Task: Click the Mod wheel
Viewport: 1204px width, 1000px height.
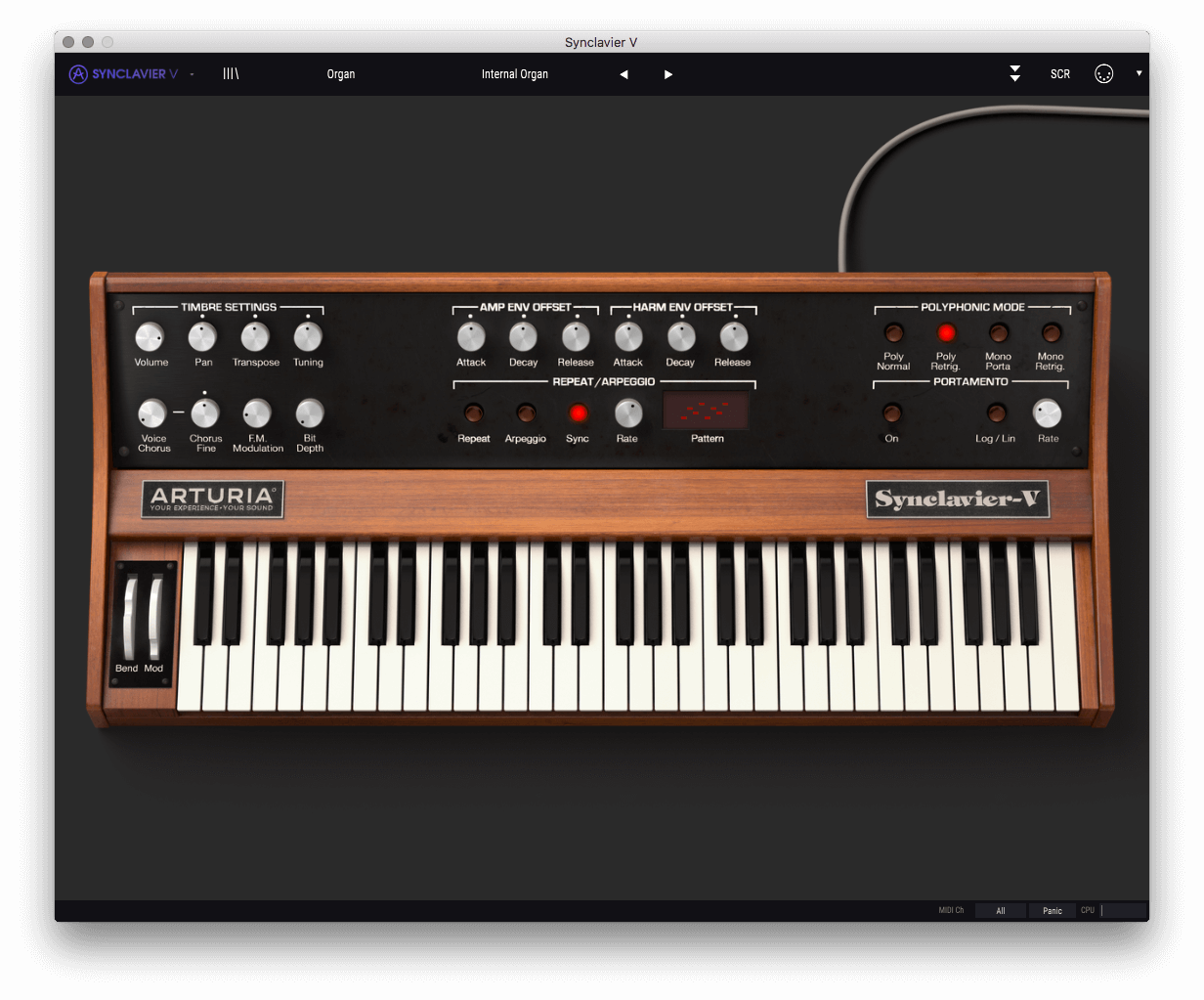Action: pos(154,618)
